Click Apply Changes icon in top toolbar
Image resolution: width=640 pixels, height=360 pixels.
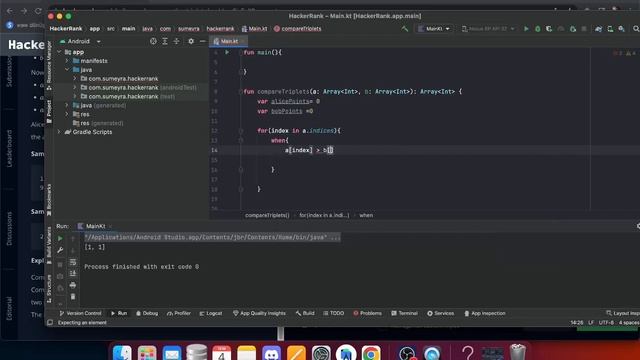[573, 29]
